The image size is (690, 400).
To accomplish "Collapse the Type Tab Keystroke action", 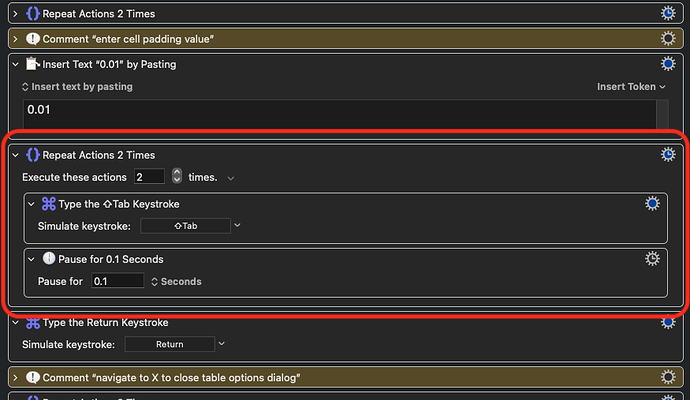I will pos(31,204).
